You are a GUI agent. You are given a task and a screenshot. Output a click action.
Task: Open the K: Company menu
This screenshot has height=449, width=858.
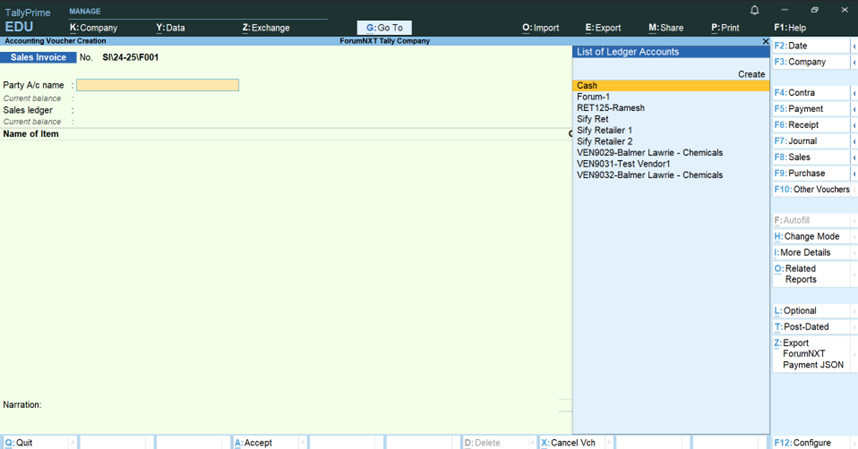(x=94, y=28)
